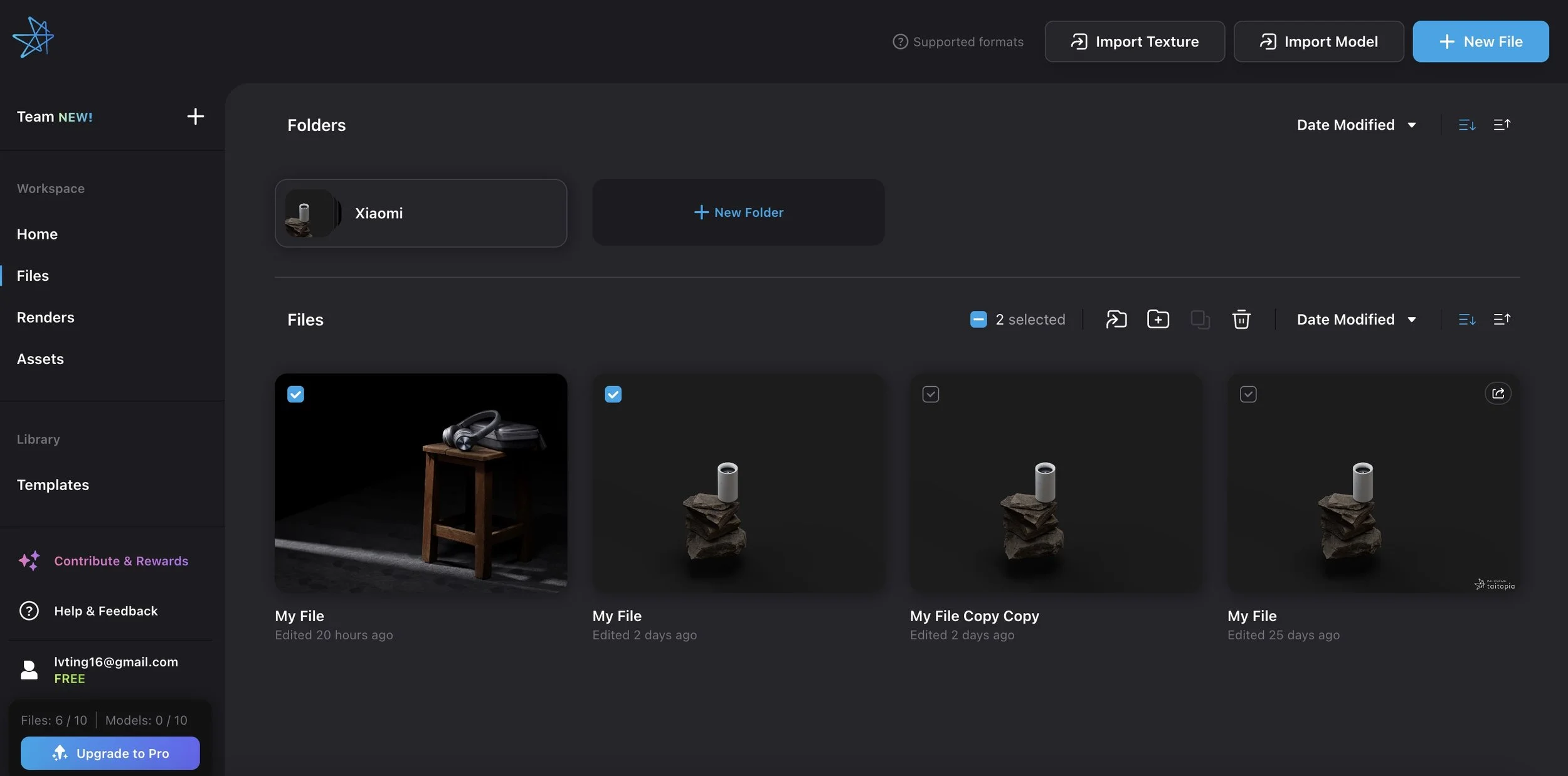Screen dimensions: 1568x776
Task: Open Files Date Modified dropdown
Action: pos(1356,320)
